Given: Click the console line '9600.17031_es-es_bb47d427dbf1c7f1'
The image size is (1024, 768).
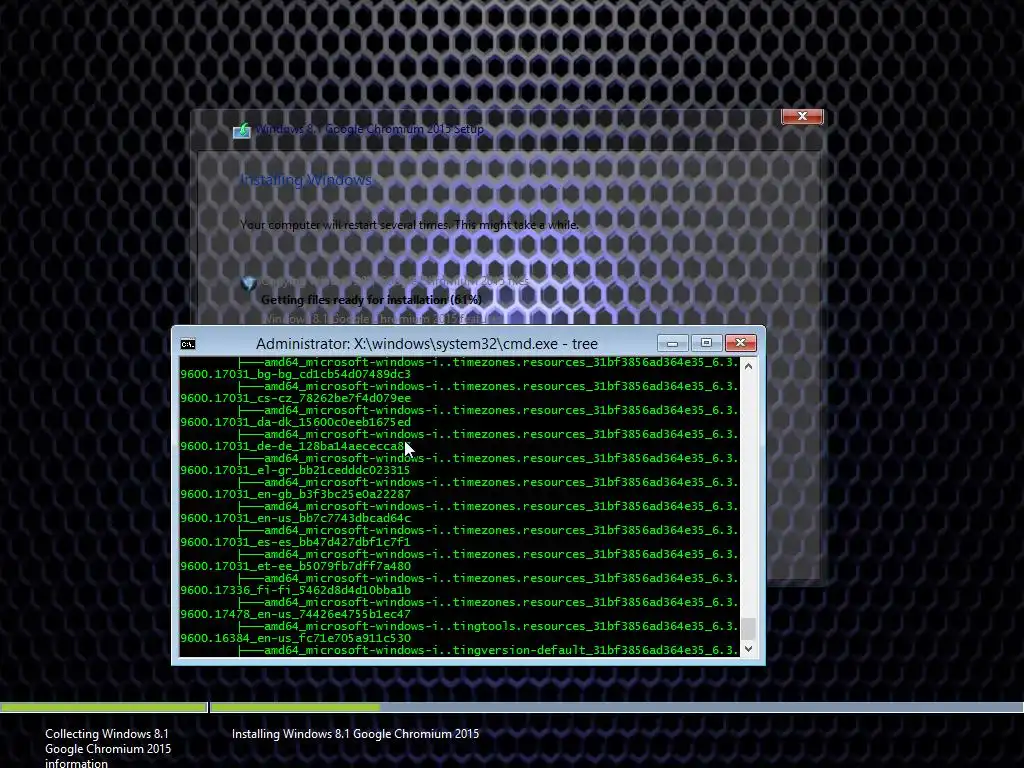Looking at the screenshot, I should (x=295, y=542).
